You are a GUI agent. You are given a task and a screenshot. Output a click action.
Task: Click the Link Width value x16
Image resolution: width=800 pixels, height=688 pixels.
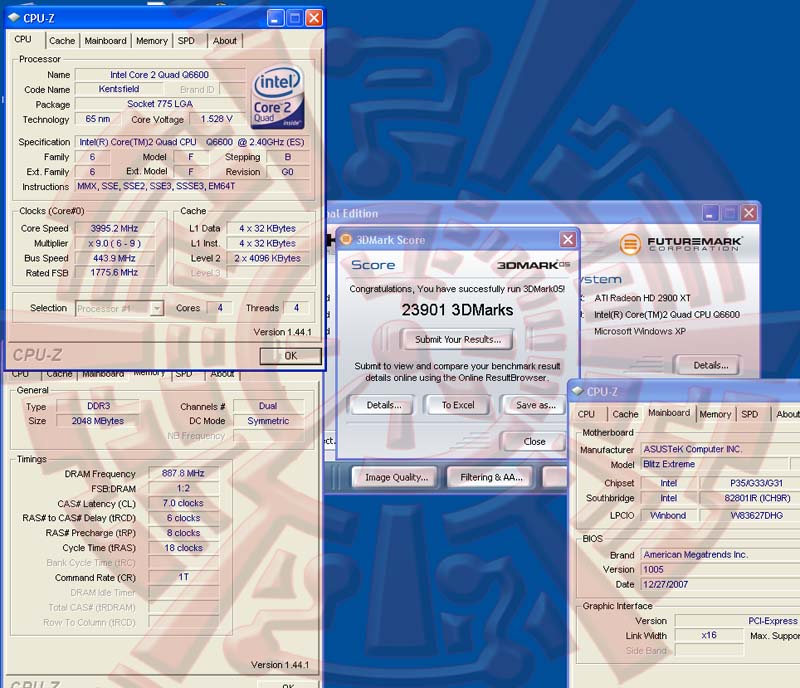pyautogui.click(x=709, y=635)
